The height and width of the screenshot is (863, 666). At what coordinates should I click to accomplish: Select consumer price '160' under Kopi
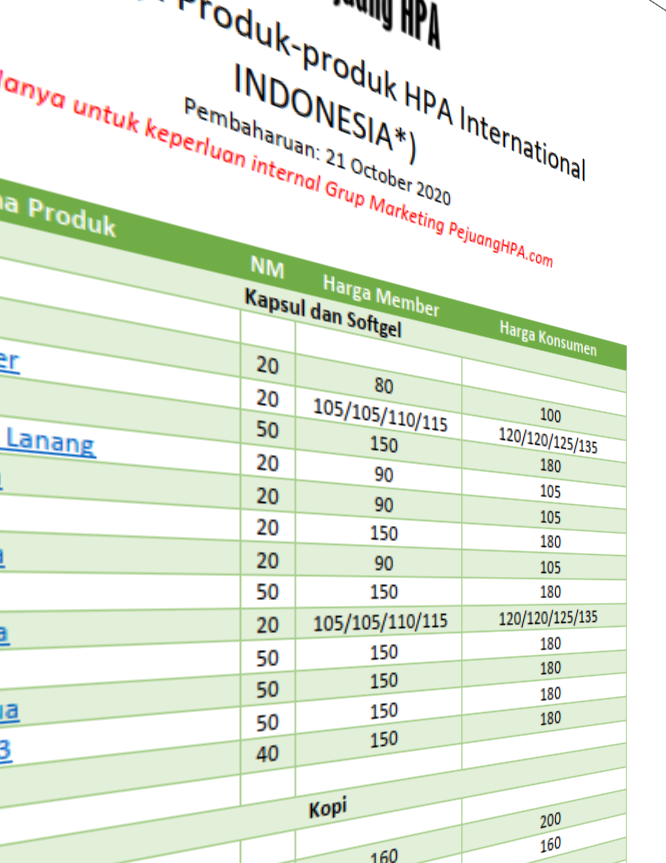coord(550,845)
